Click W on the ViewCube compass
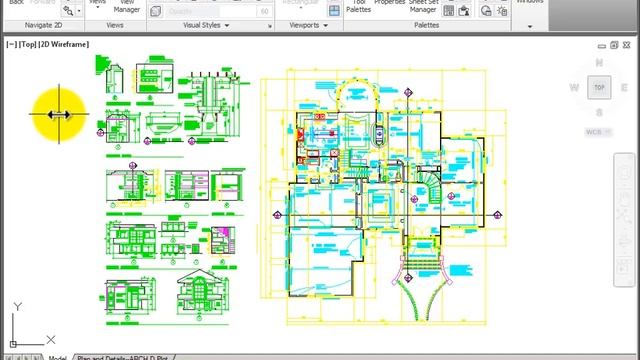This screenshot has height=360, width=640. (x=574, y=88)
